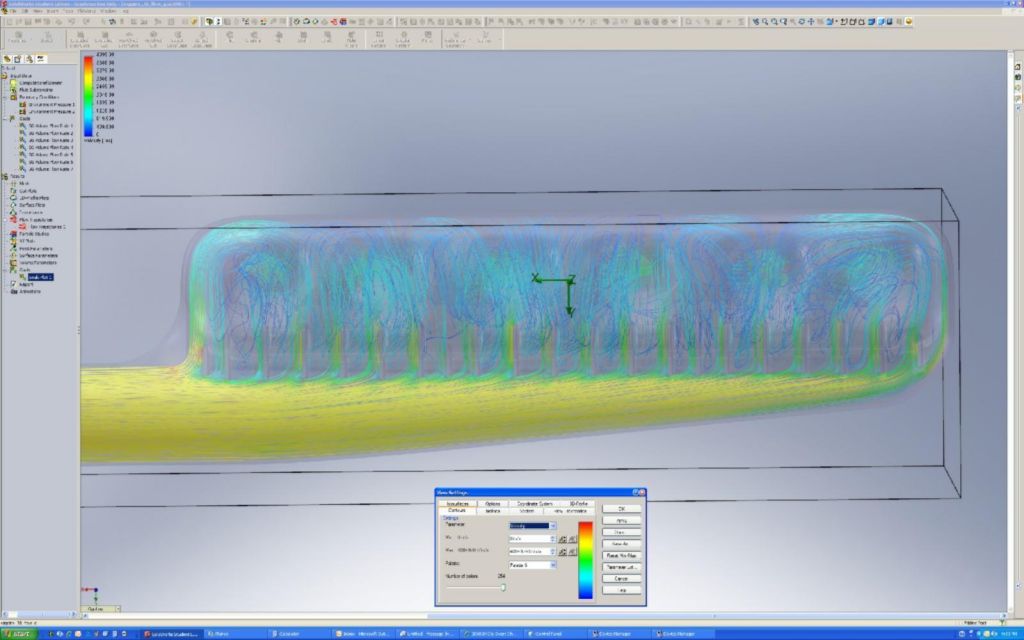Viewport: 1024px width, 640px height.
Task: Click the Reset Min/Max button
Action: click(621, 555)
